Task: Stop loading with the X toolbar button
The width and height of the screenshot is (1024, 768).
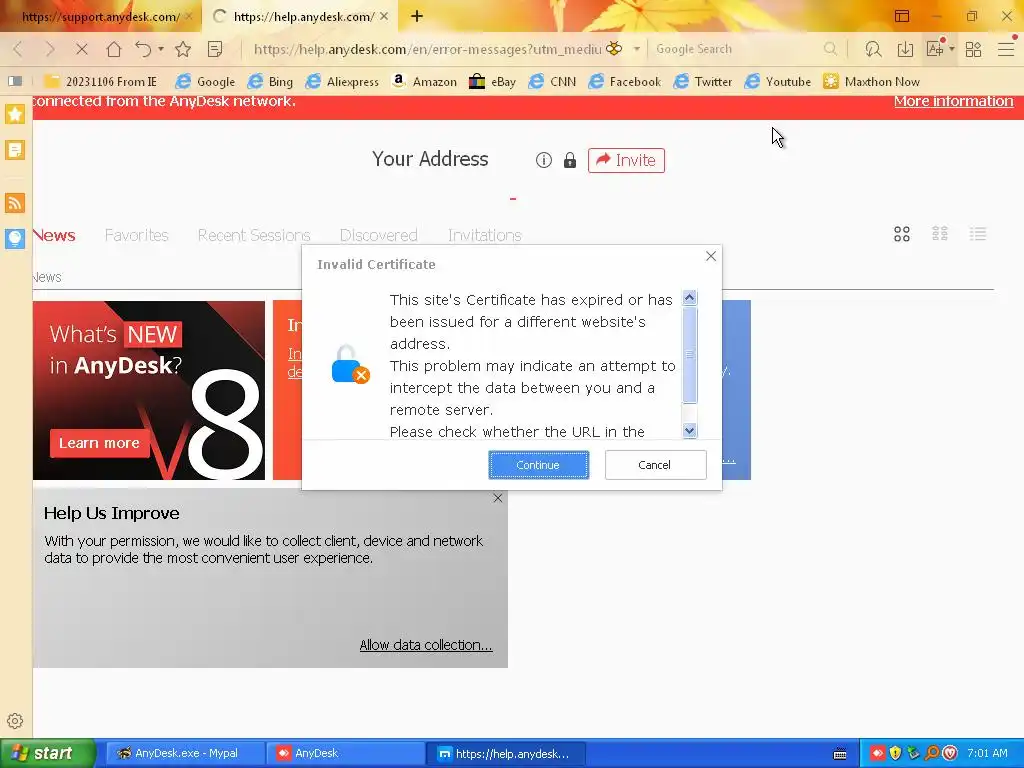Action: tap(82, 49)
